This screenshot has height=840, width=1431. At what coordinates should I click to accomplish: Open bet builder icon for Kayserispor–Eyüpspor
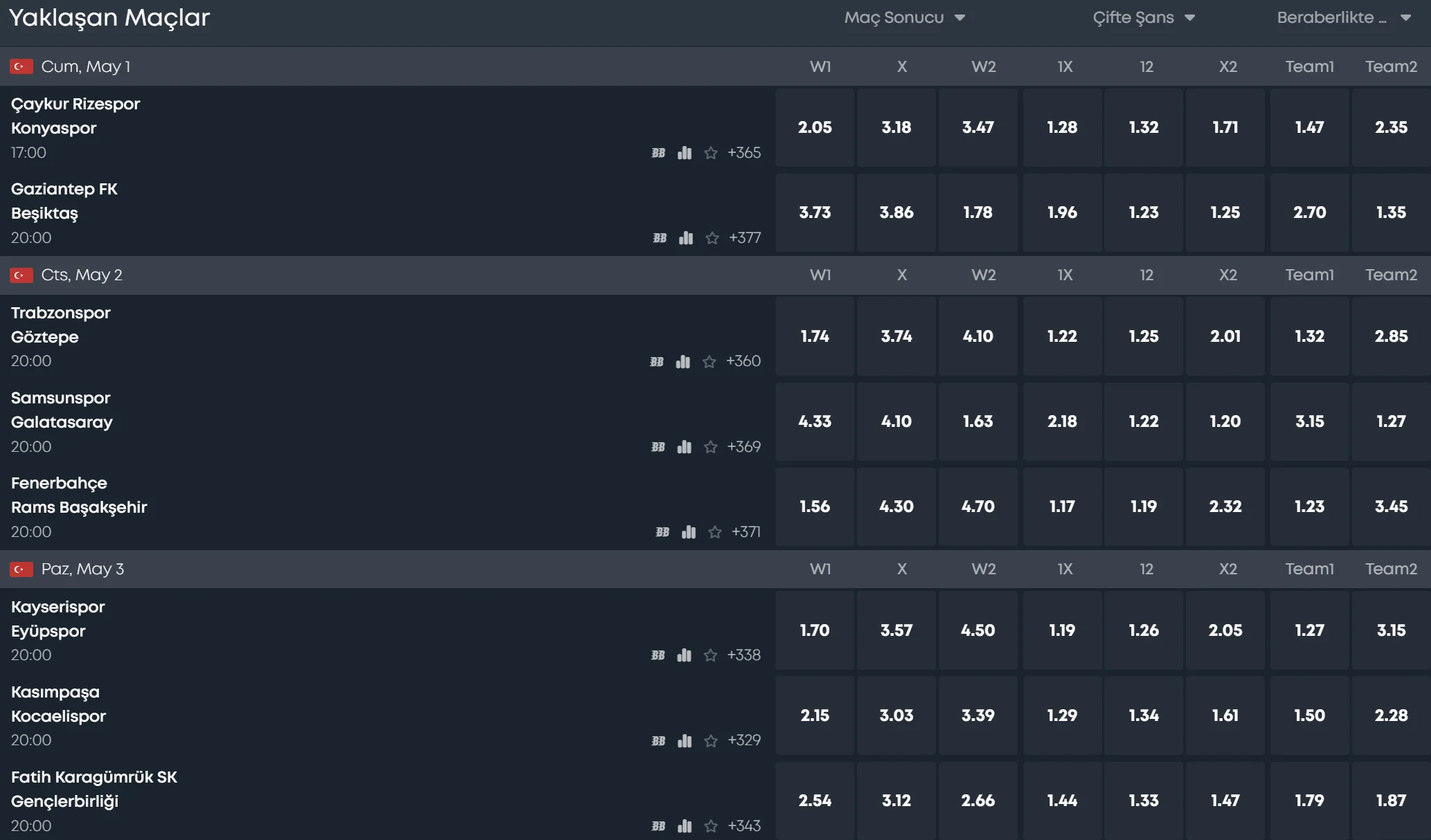(x=658, y=655)
